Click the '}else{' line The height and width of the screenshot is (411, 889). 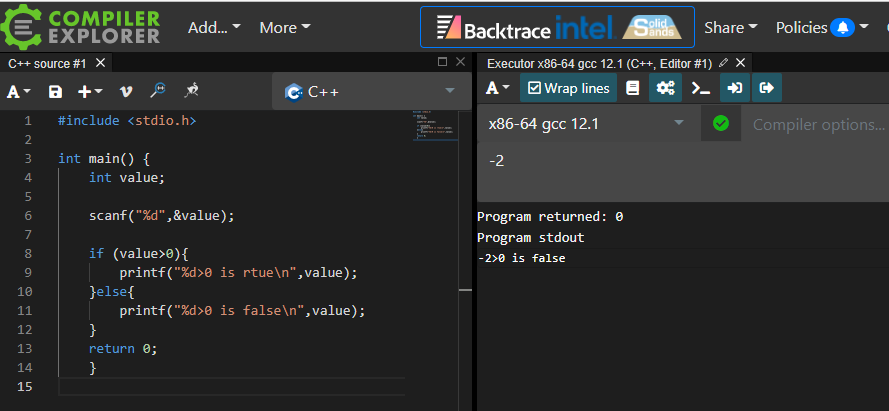pos(111,291)
